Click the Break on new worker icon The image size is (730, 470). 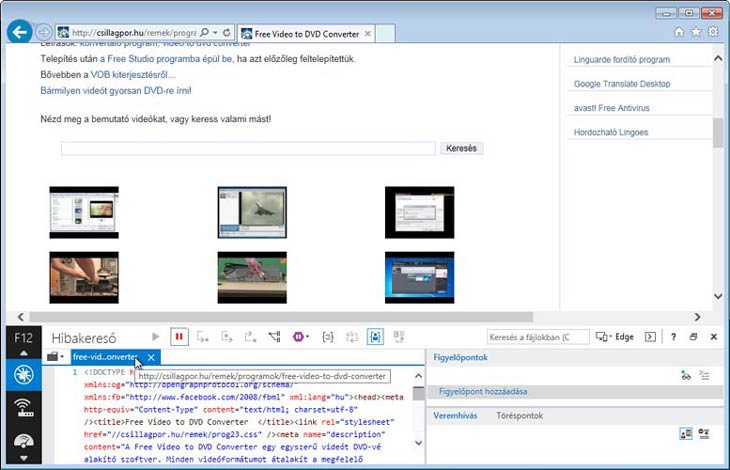click(x=275, y=336)
